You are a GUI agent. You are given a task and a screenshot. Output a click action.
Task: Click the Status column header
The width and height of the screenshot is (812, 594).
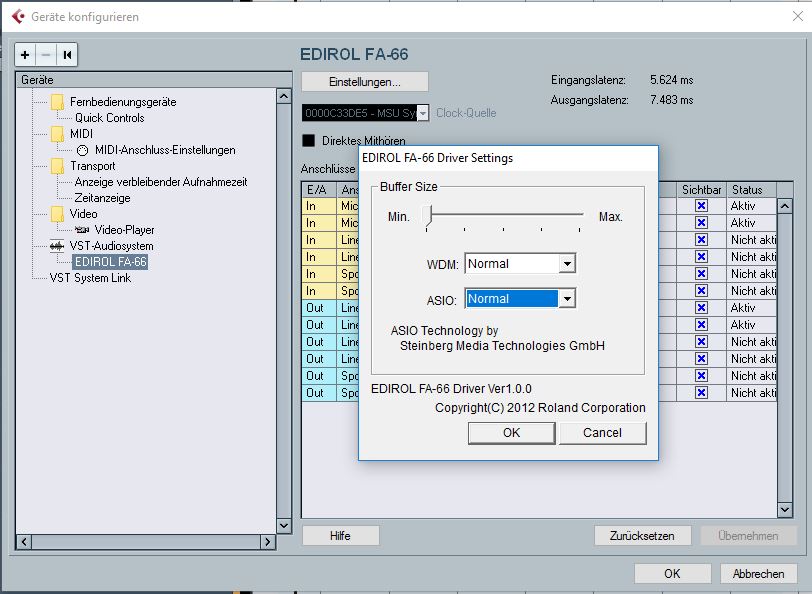coord(751,190)
